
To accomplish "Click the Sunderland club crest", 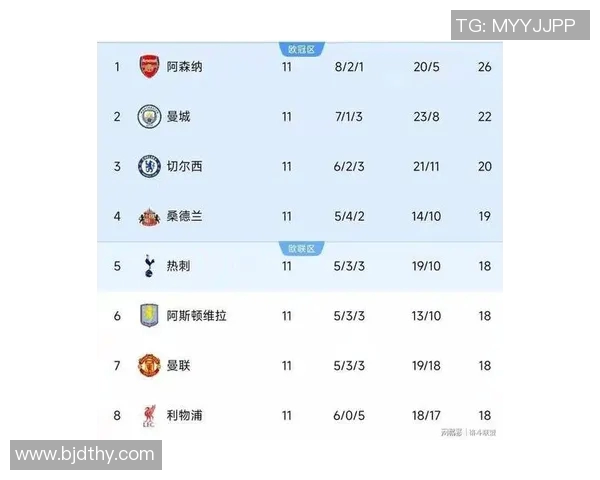I will [x=149, y=216].
